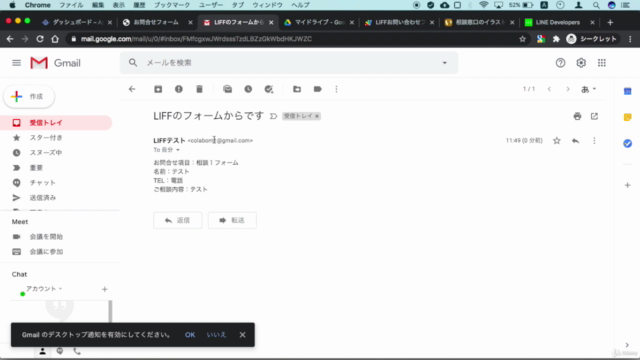Image resolution: width=640 pixels, height=360 pixels.
Task: Click いいえ on notification prompt
Action: [x=216, y=335]
